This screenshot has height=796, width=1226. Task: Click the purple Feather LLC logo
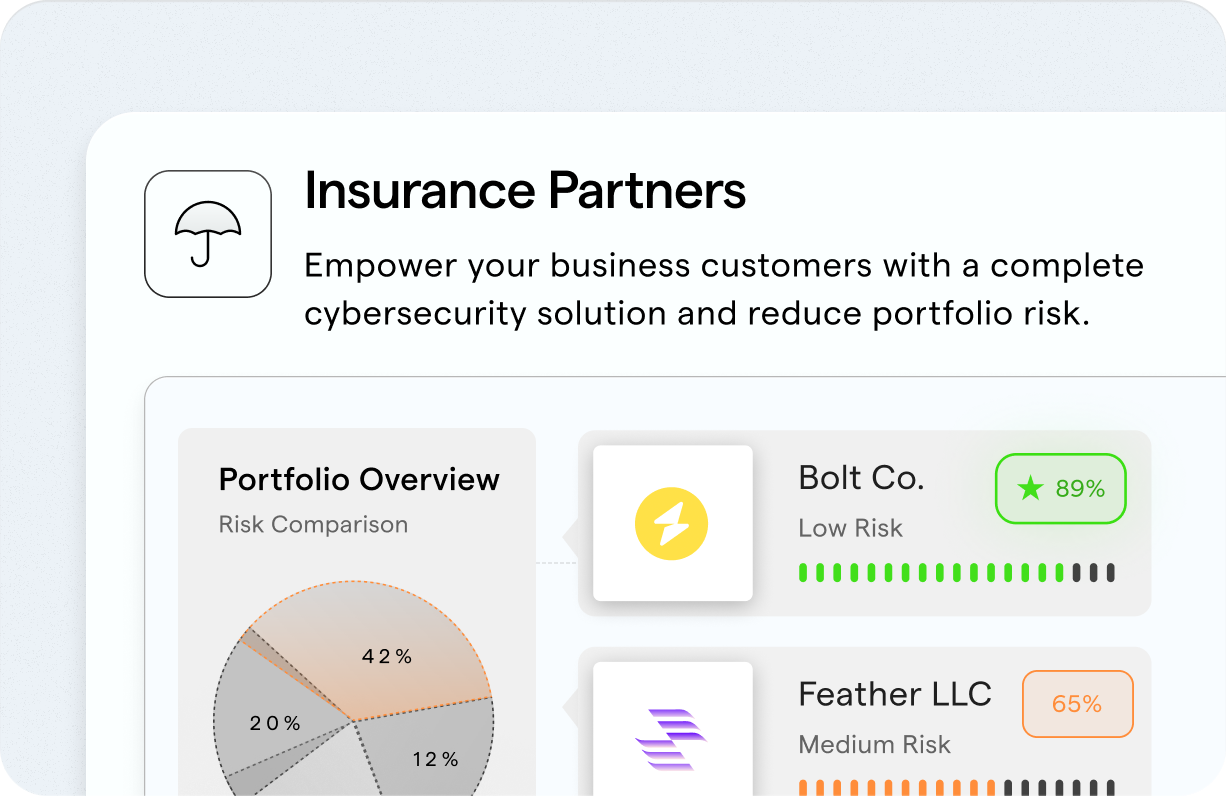point(672,738)
